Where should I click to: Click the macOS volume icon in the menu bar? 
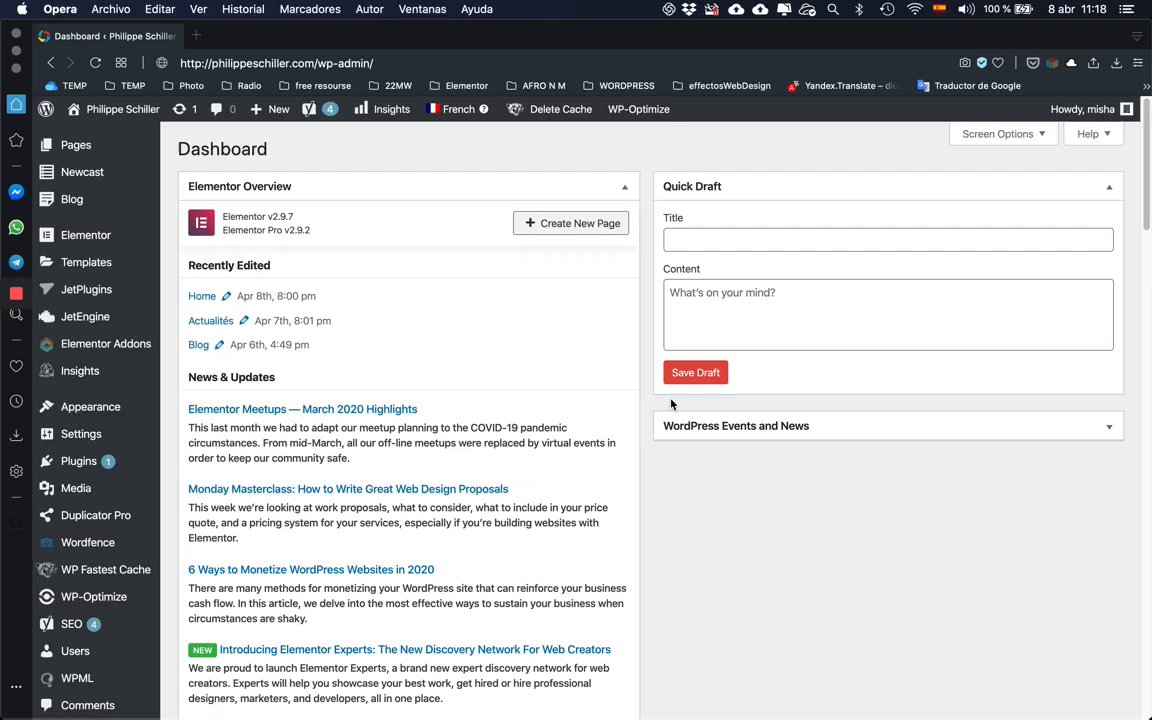coord(965,10)
